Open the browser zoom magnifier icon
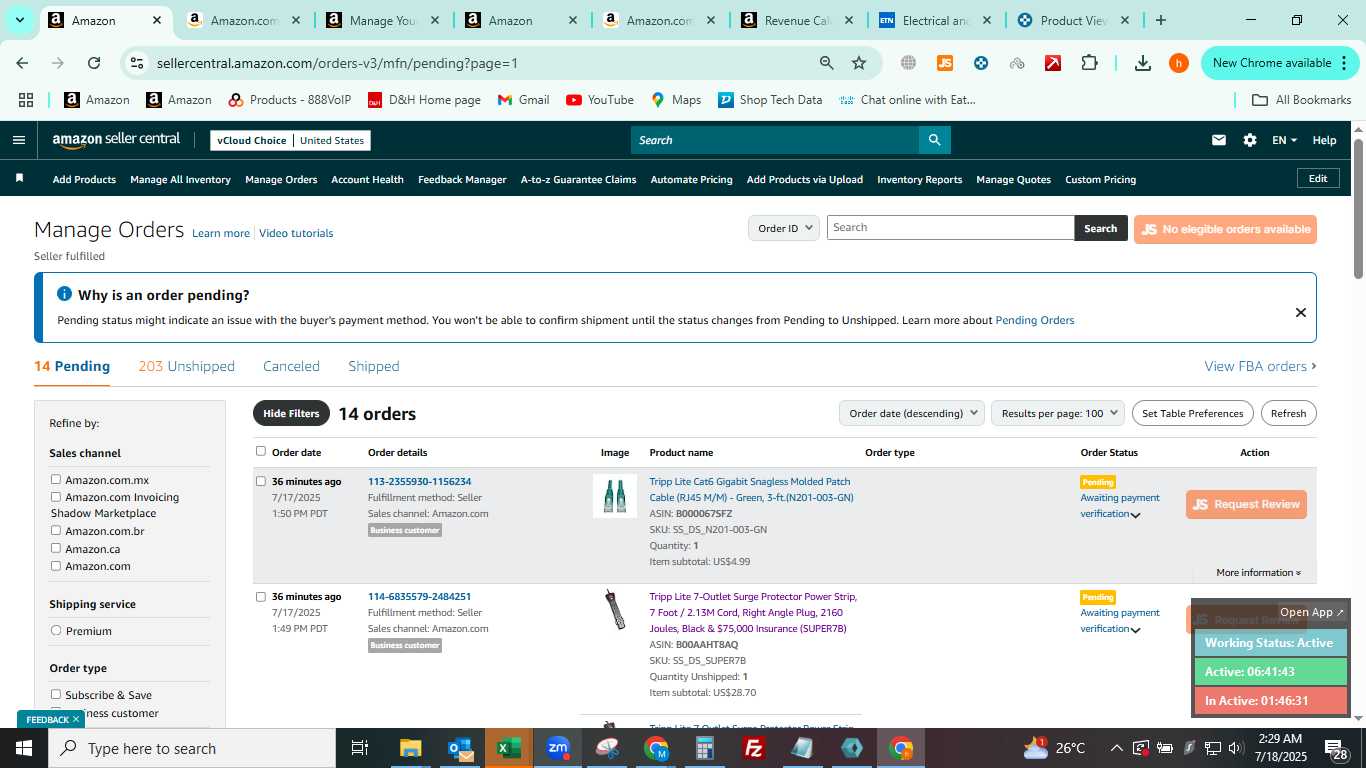1366x768 pixels. point(826,63)
